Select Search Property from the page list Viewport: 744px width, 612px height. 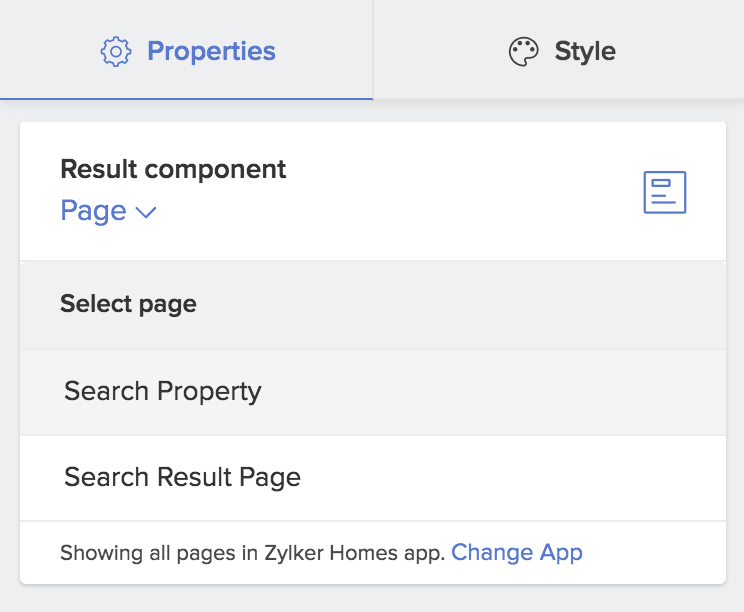click(x=162, y=391)
